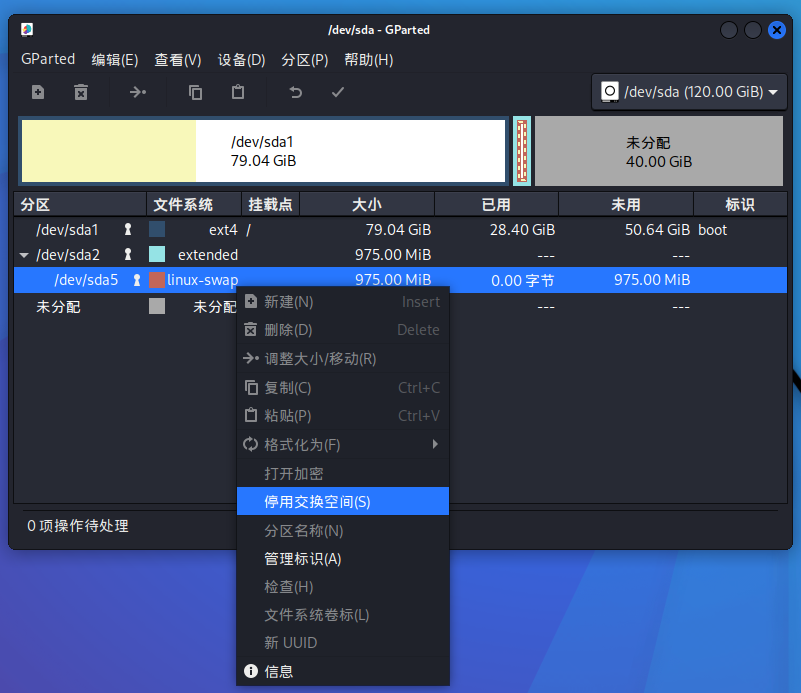Choose 打开加密 in context menu
Image resolution: width=801 pixels, height=693 pixels.
pyautogui.click(x=343, y=473)
